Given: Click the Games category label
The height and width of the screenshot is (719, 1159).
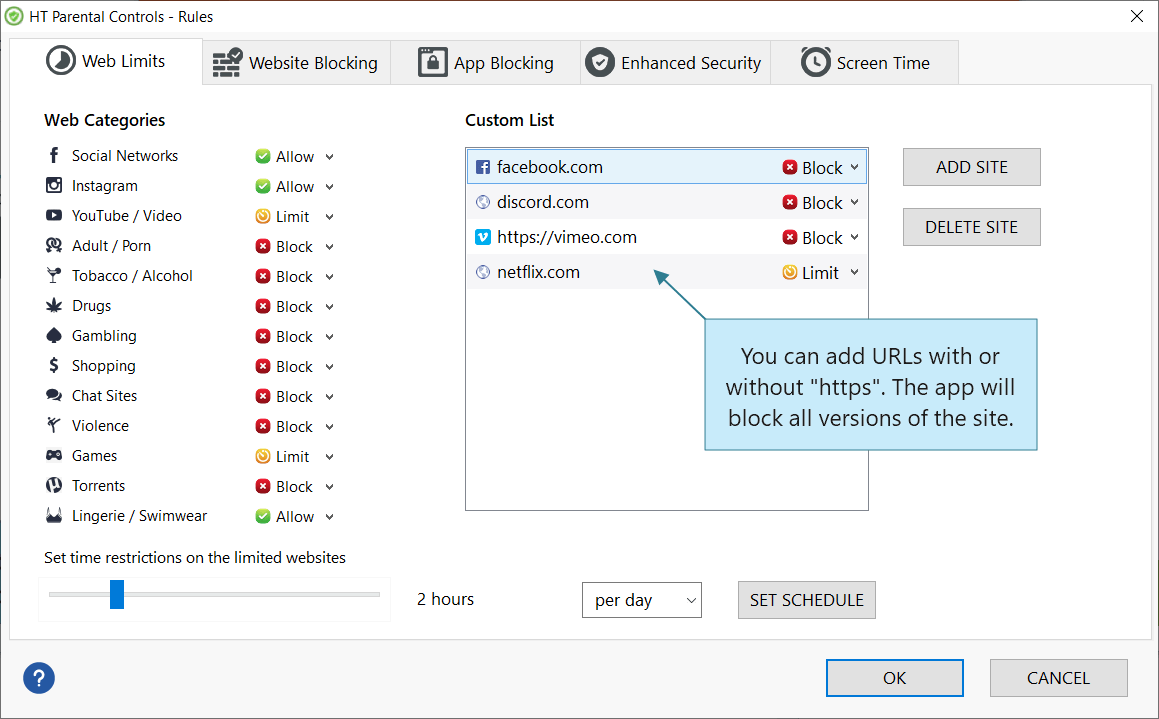Looking at the screenshot, I should [94, 455].
